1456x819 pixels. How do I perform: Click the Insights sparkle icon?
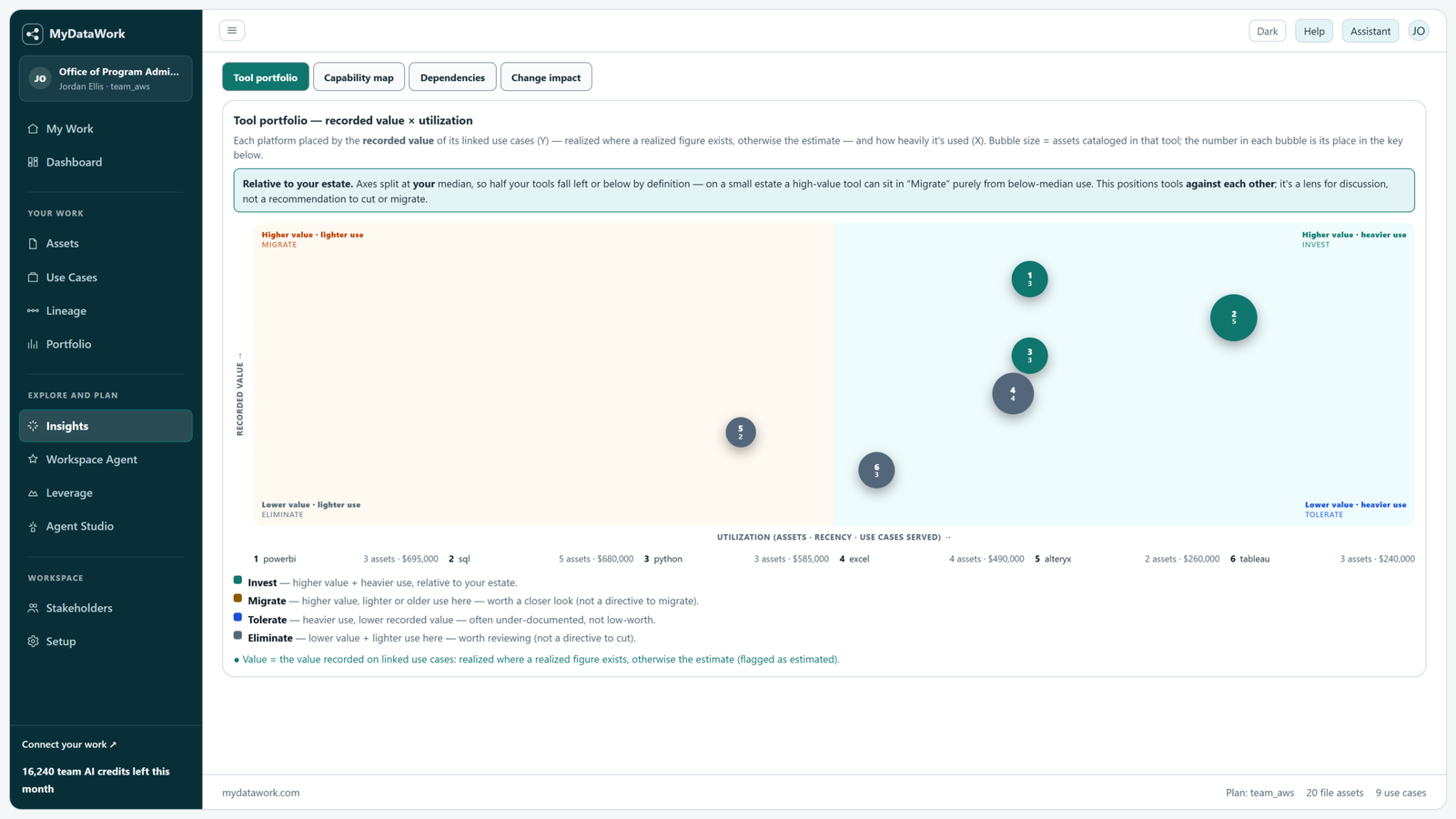(33, 426)
